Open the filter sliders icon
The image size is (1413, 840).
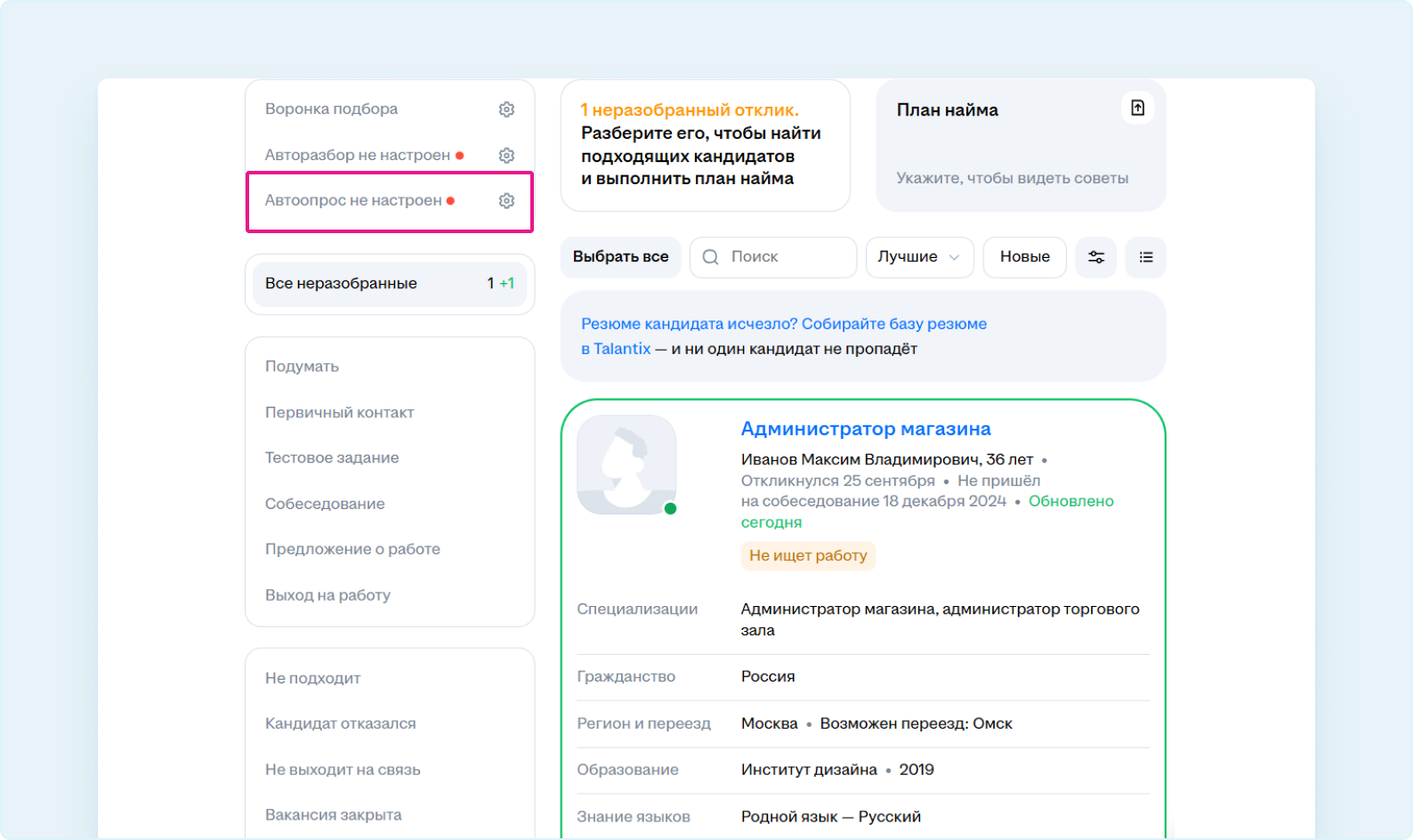(1095, 257)
